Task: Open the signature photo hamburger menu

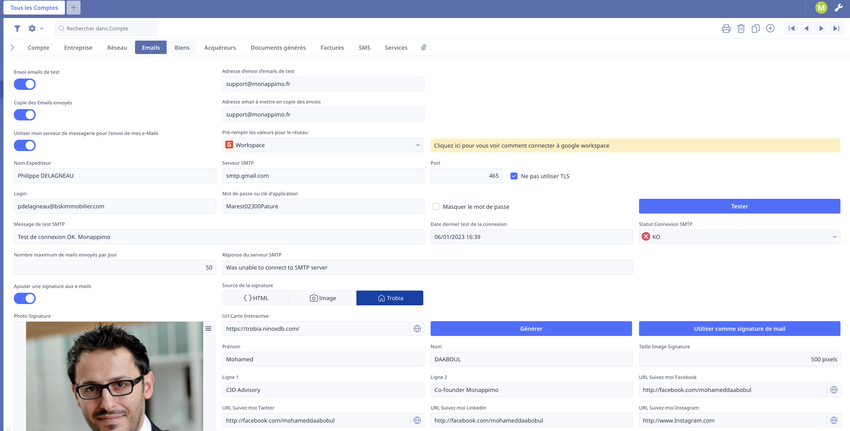Action: point(208,328)
